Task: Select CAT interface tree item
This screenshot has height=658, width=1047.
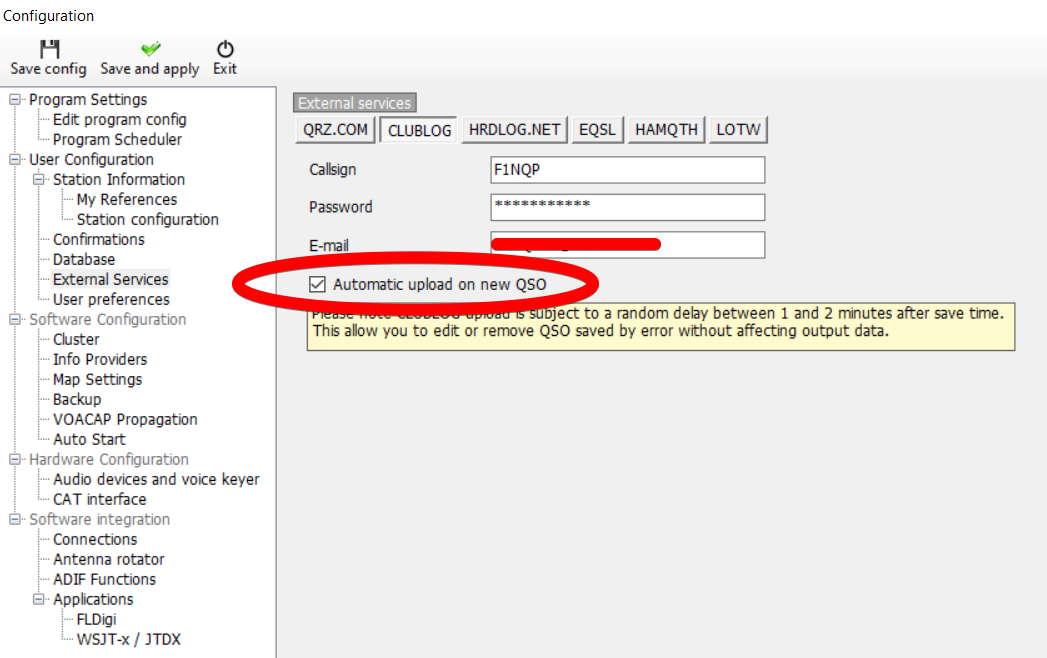Action: [99, 500]
